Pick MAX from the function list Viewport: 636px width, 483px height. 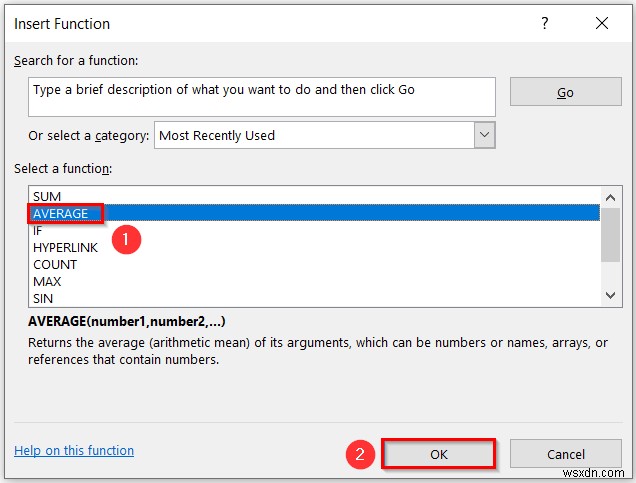47,281
